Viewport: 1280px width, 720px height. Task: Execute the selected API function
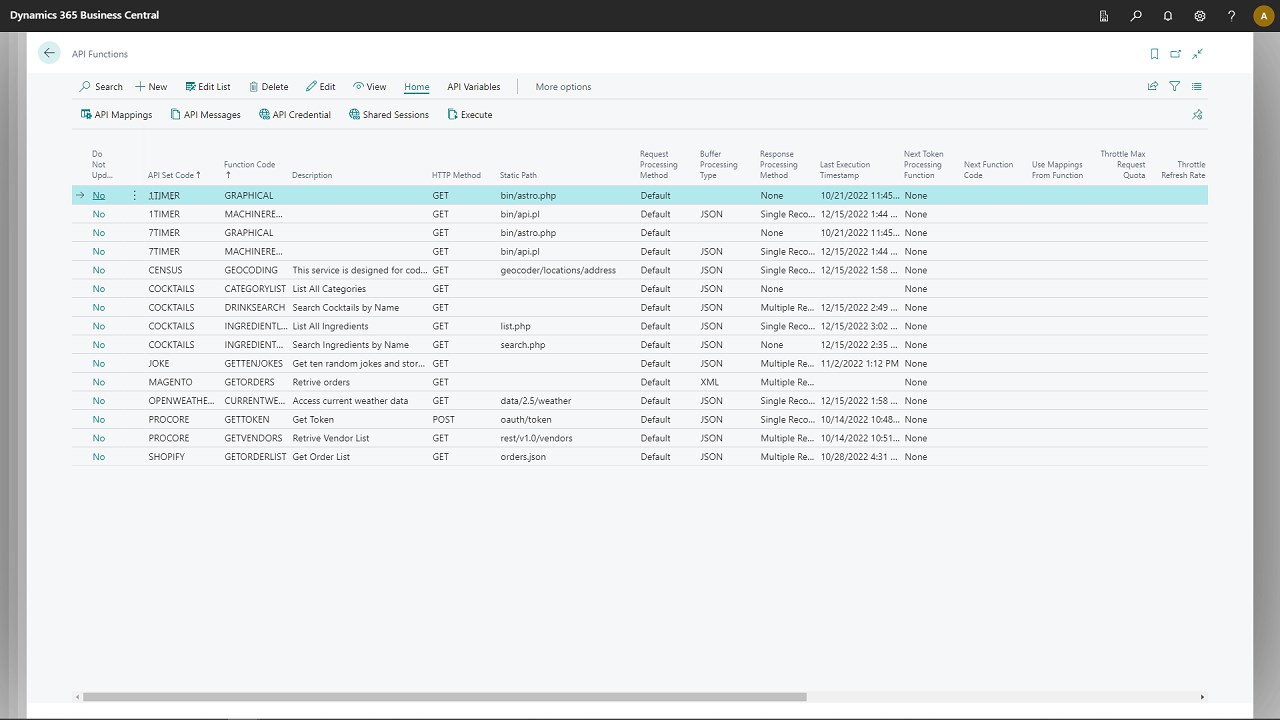point(469,115)
